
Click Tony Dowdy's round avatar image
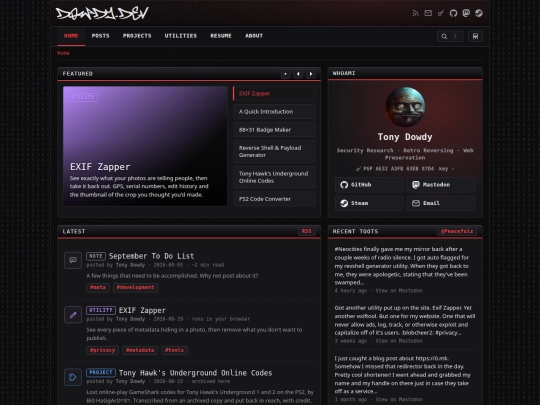point(405,107)
